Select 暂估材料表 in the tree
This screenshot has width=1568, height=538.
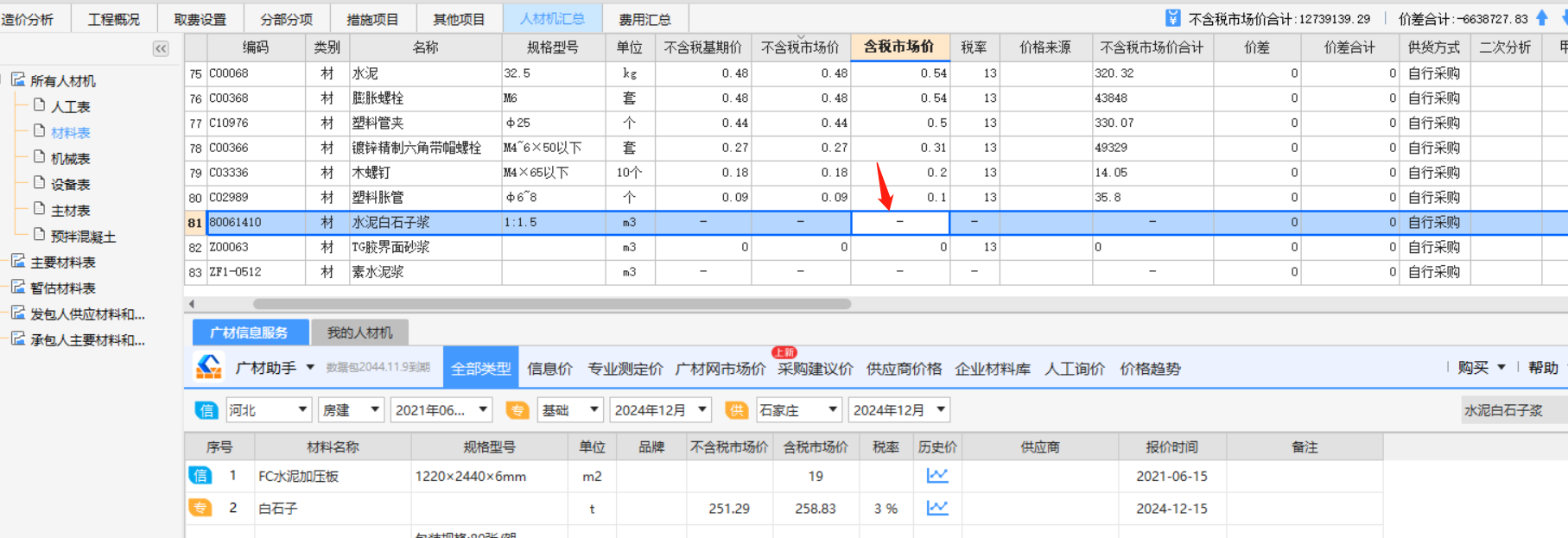(x=63, y=288)
